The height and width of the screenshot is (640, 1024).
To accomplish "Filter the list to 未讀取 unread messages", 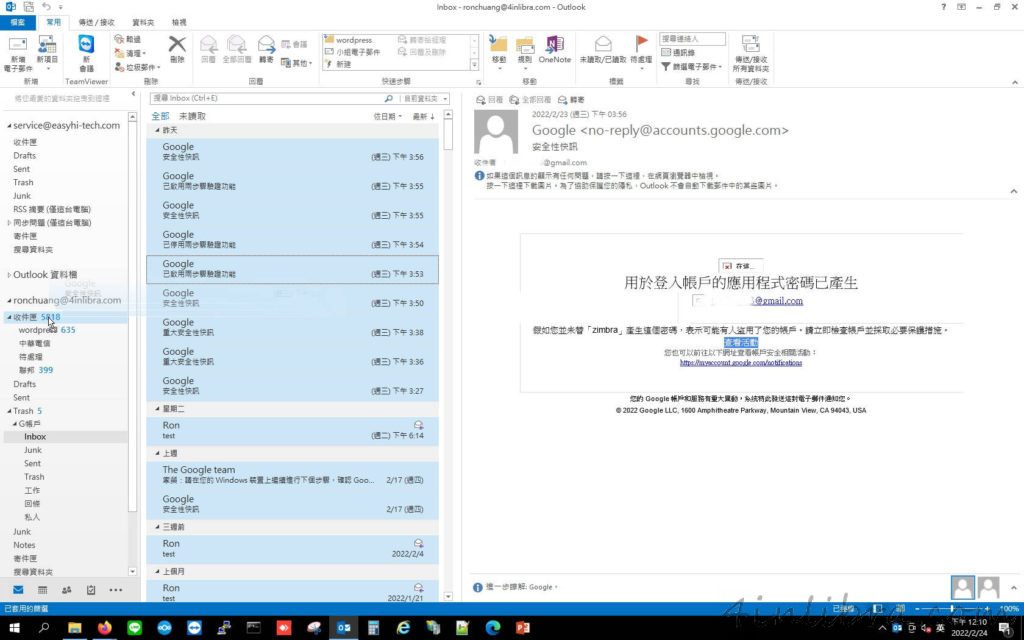I will [x=192, y=116].
